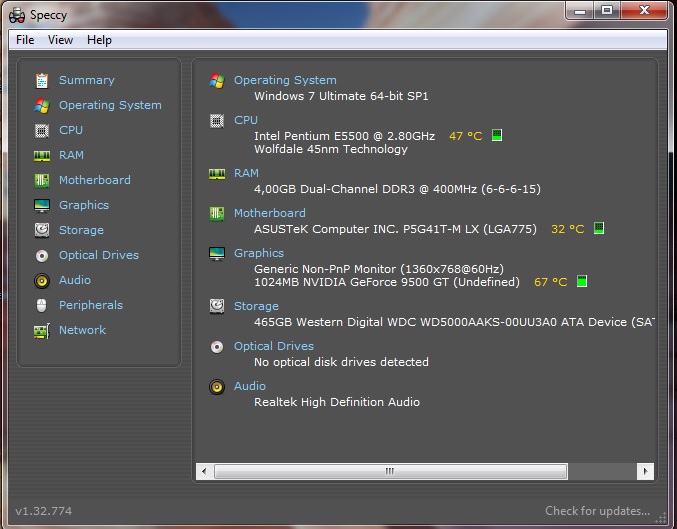Open the Help menu
Screen dimensions: 677x529
[99, 40]
